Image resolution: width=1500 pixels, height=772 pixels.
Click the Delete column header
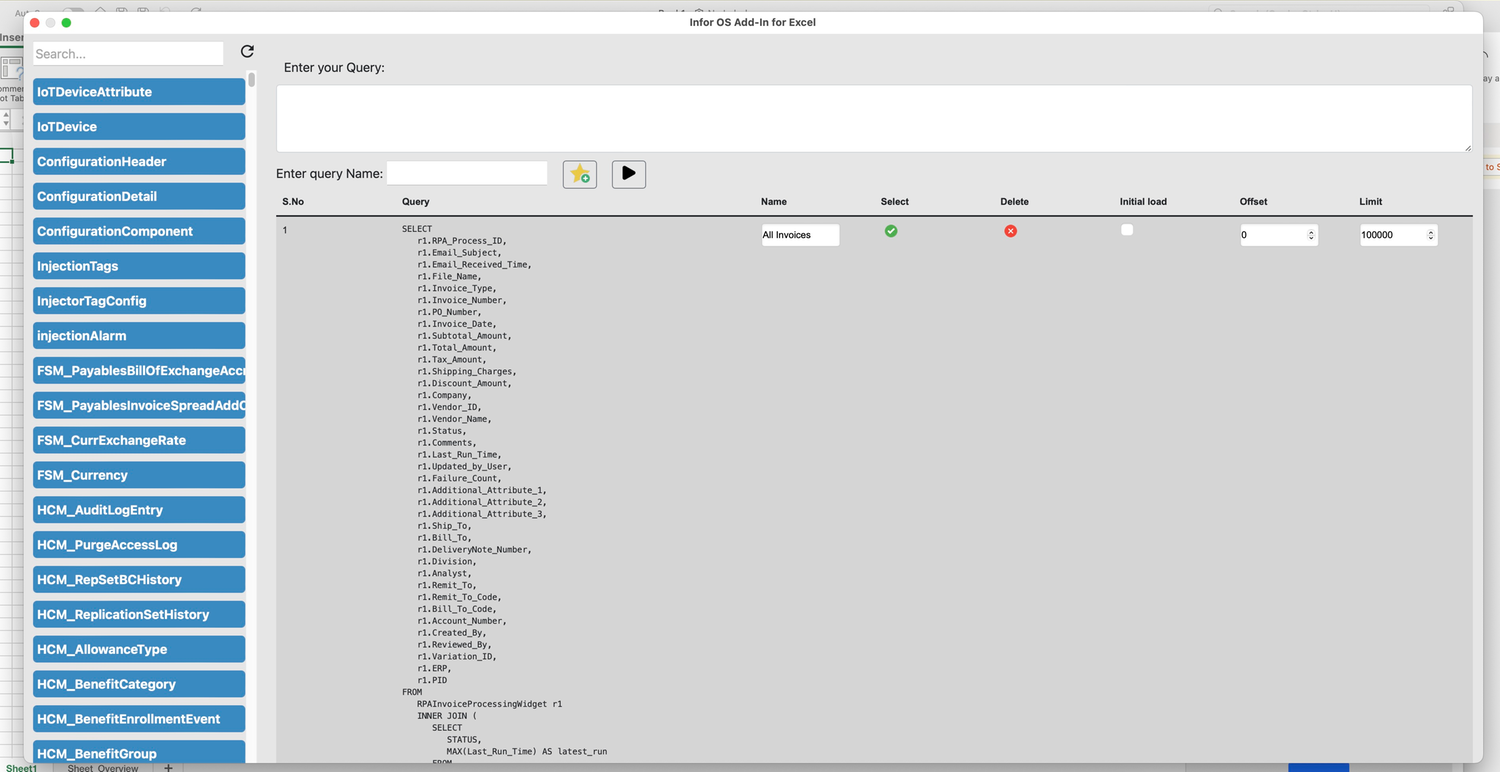point(1014,202)
